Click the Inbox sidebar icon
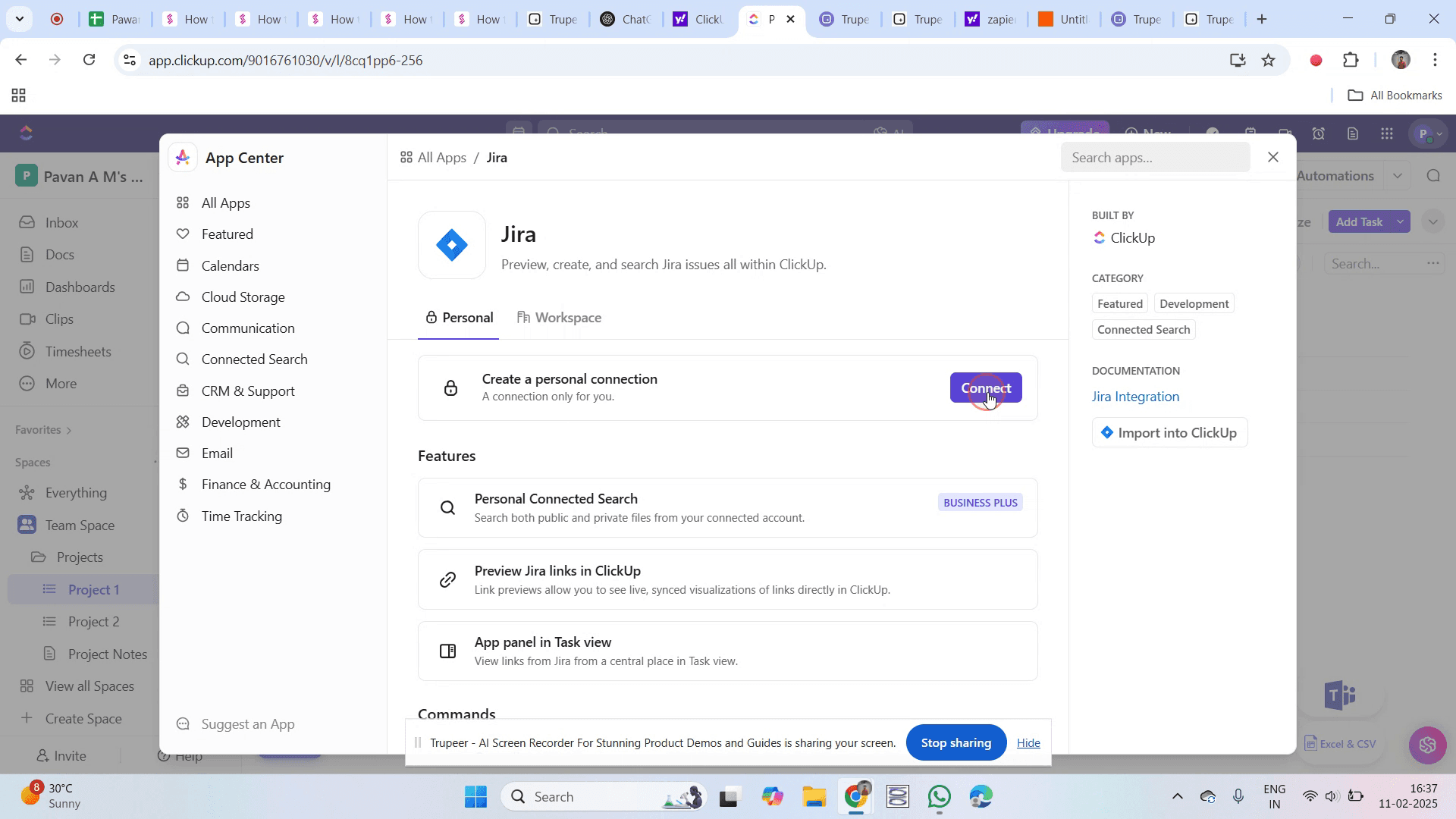Viewport: 1456px width, 819px height. pyautogui.click(x=27, y=223)
